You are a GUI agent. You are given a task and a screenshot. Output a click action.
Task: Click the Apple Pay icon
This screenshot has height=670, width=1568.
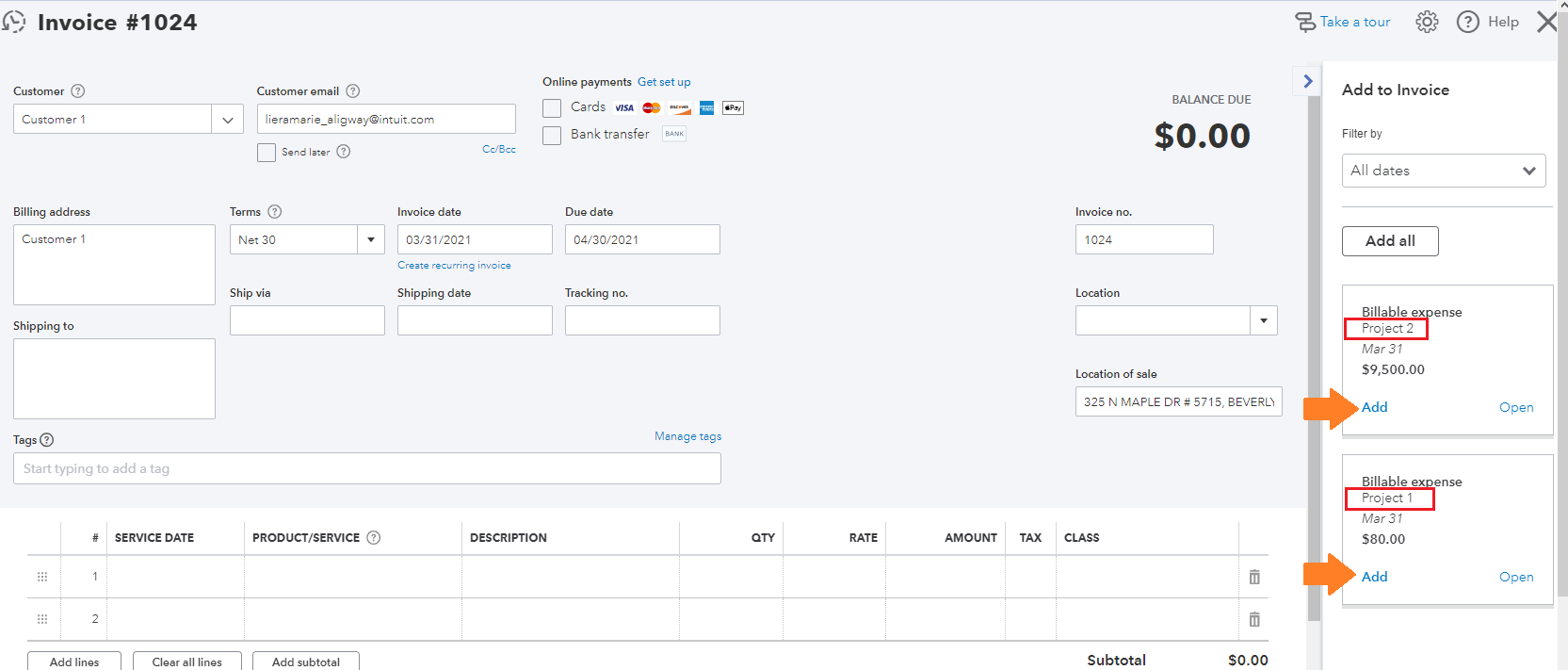733,107
